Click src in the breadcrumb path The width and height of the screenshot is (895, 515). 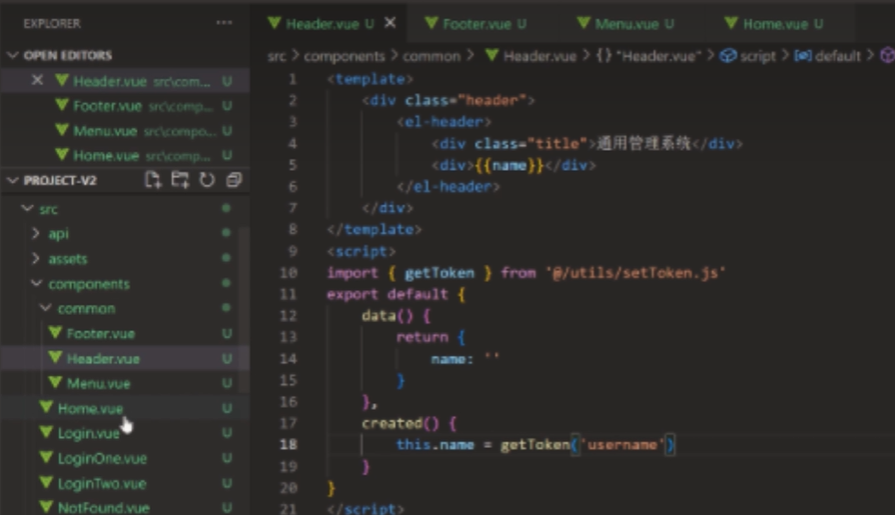point(276,56)
